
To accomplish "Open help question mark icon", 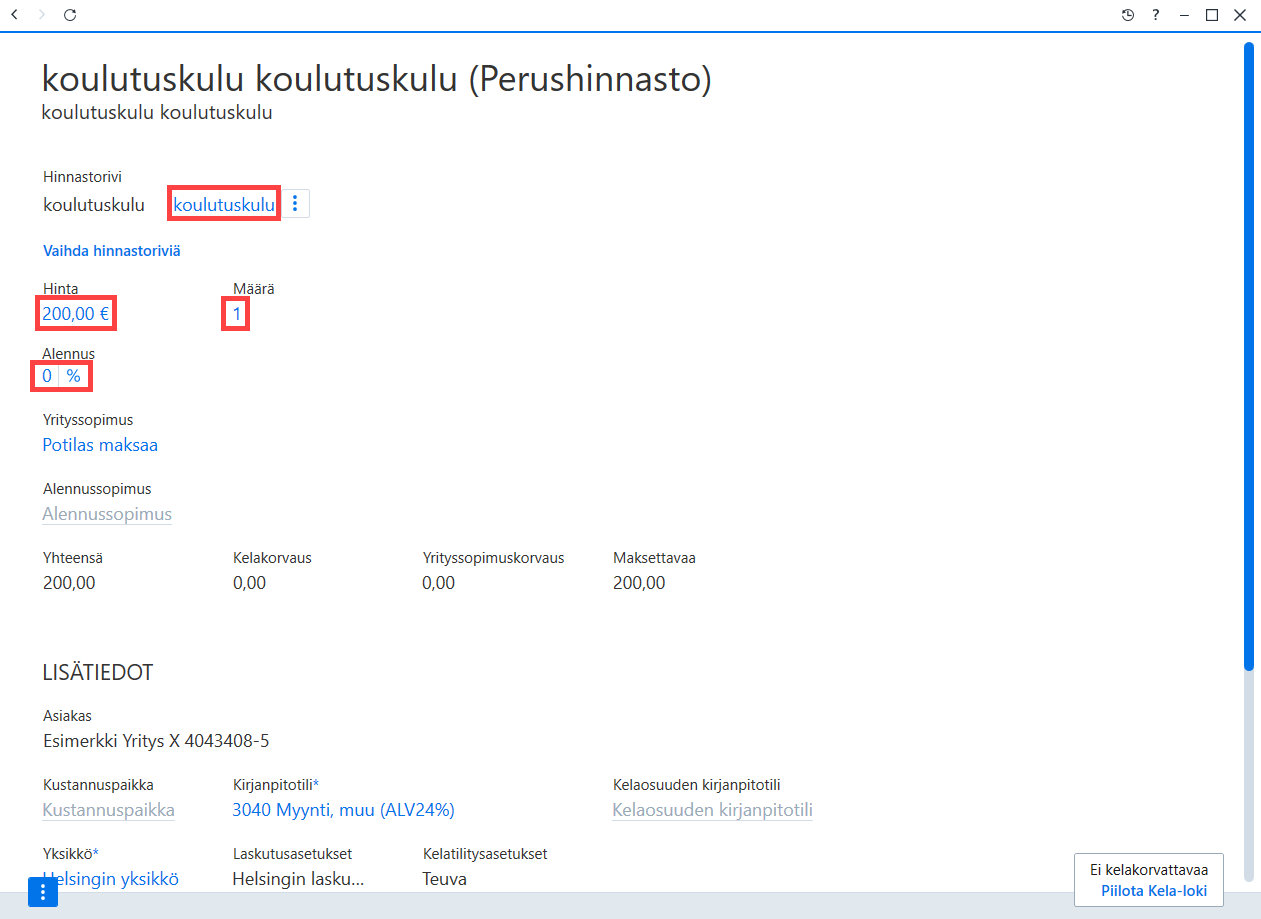I will coord(1156,15).
